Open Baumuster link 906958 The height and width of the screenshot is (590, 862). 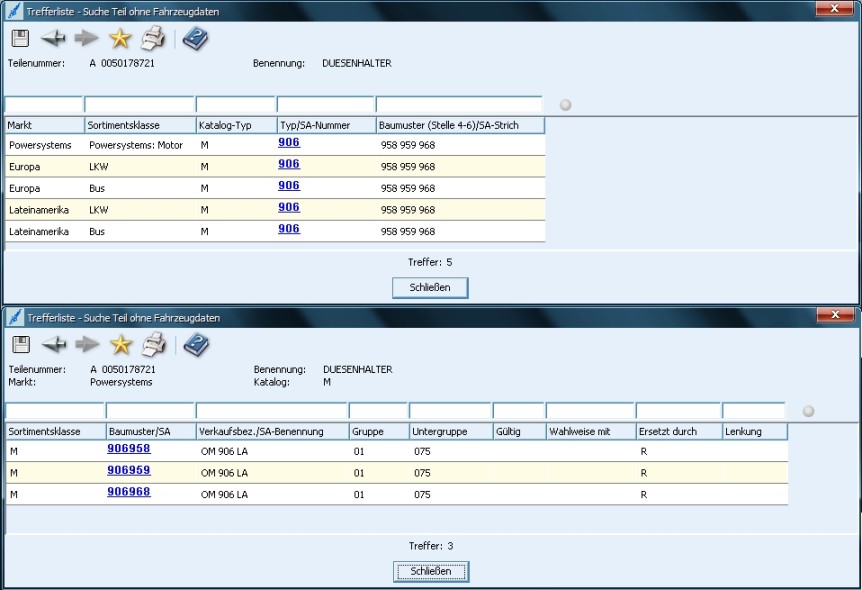128,449
